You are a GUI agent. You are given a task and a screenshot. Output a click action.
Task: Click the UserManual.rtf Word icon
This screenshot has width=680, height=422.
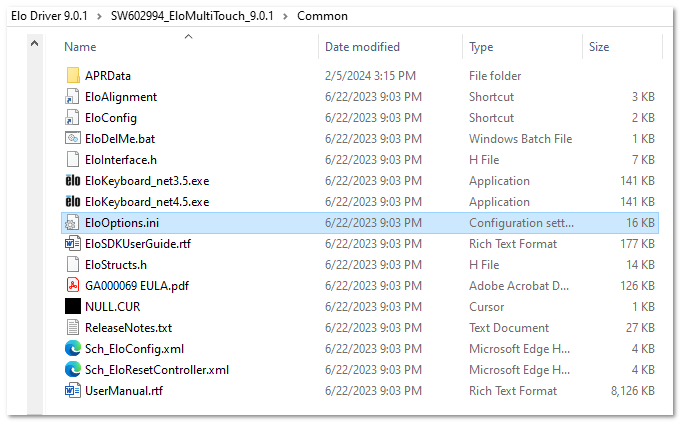[x=72, y=390]
